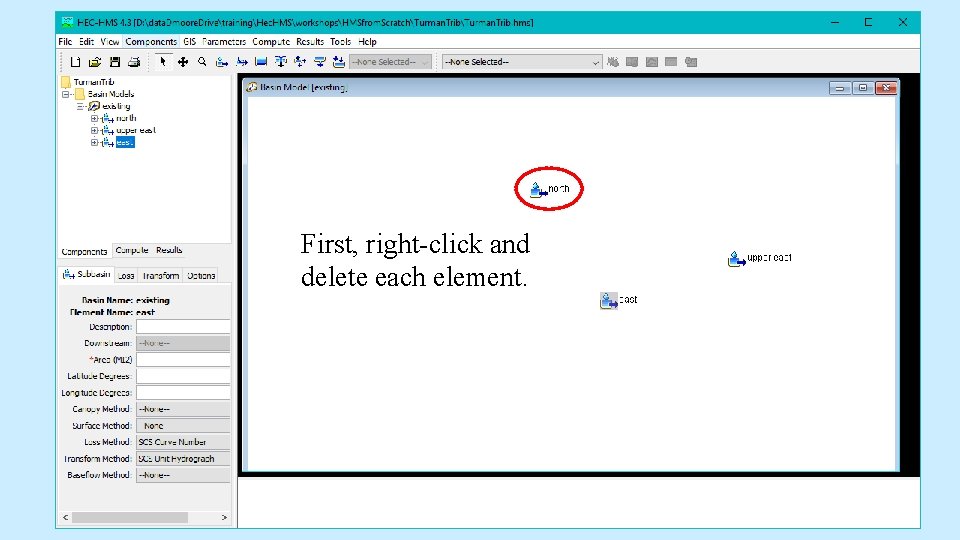The image size is (960, 540).
Task: Create a new project with the blank page icon
Action: (x=75, y=62)
